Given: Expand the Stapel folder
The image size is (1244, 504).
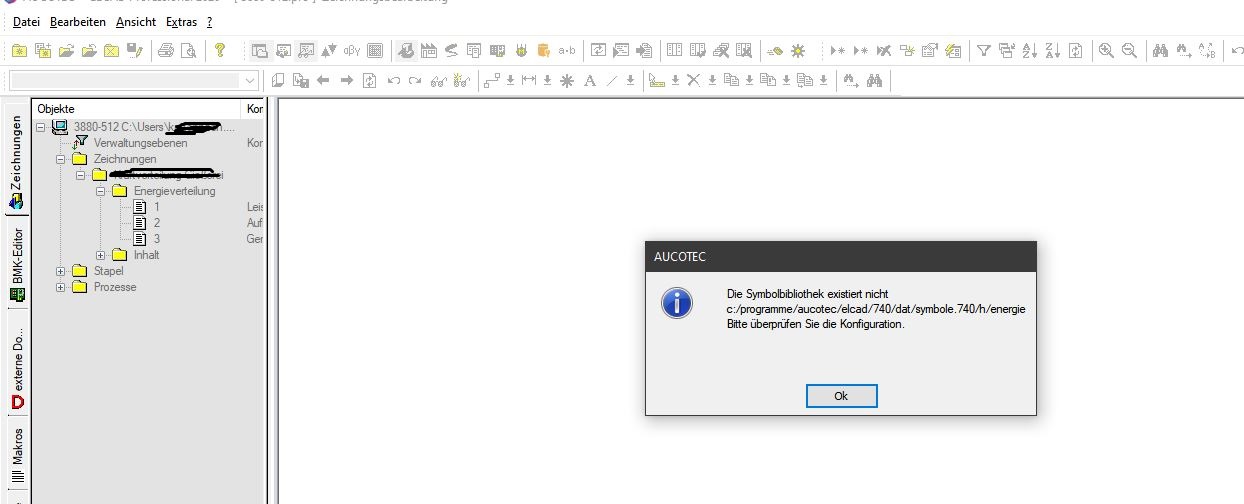Looking at the screenshot, I should pyautogui.click(x=61, y=271).
